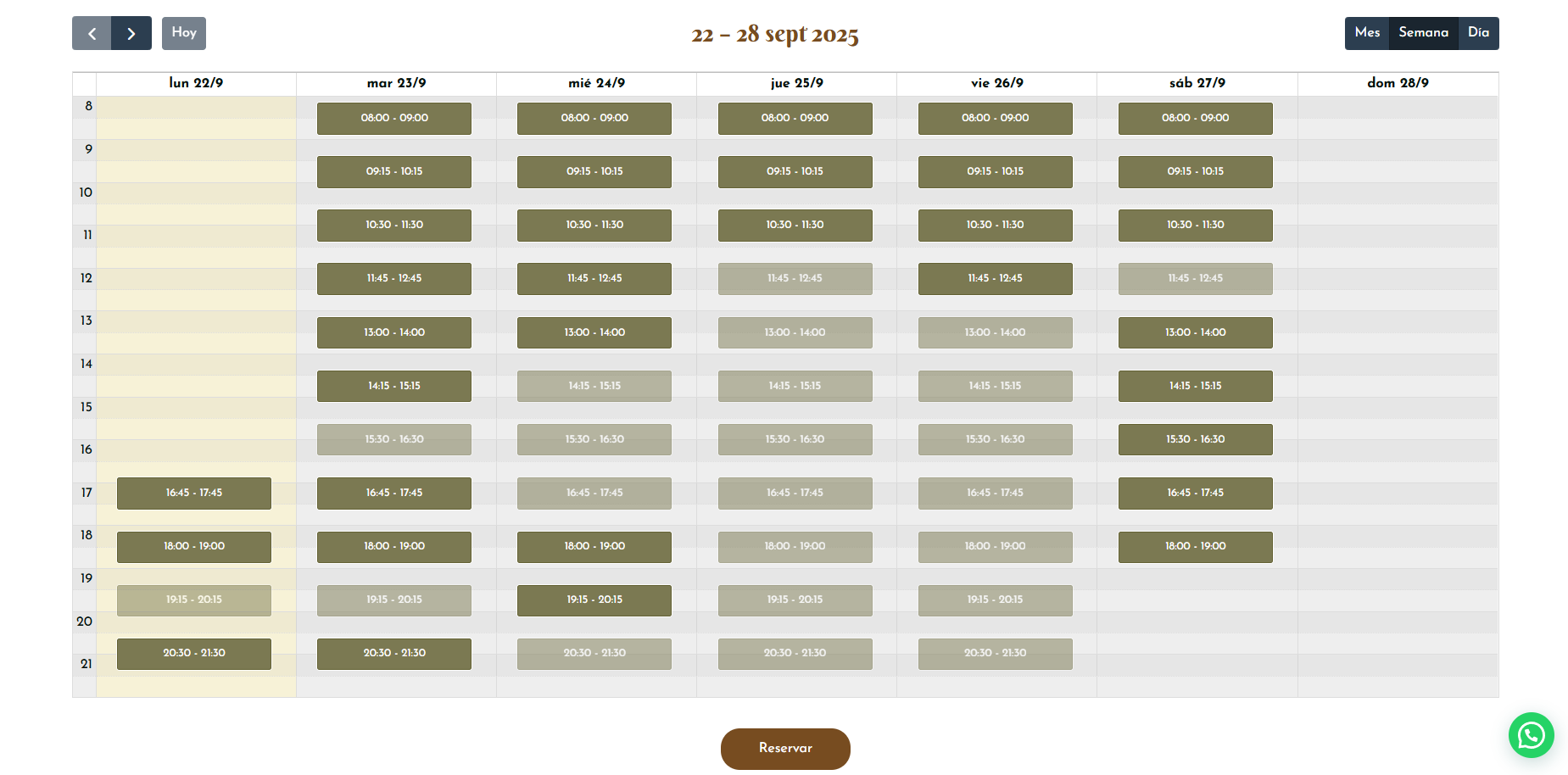1568x775 pixels.
Task: Switch to Mes view
Action: [1367, 33]
